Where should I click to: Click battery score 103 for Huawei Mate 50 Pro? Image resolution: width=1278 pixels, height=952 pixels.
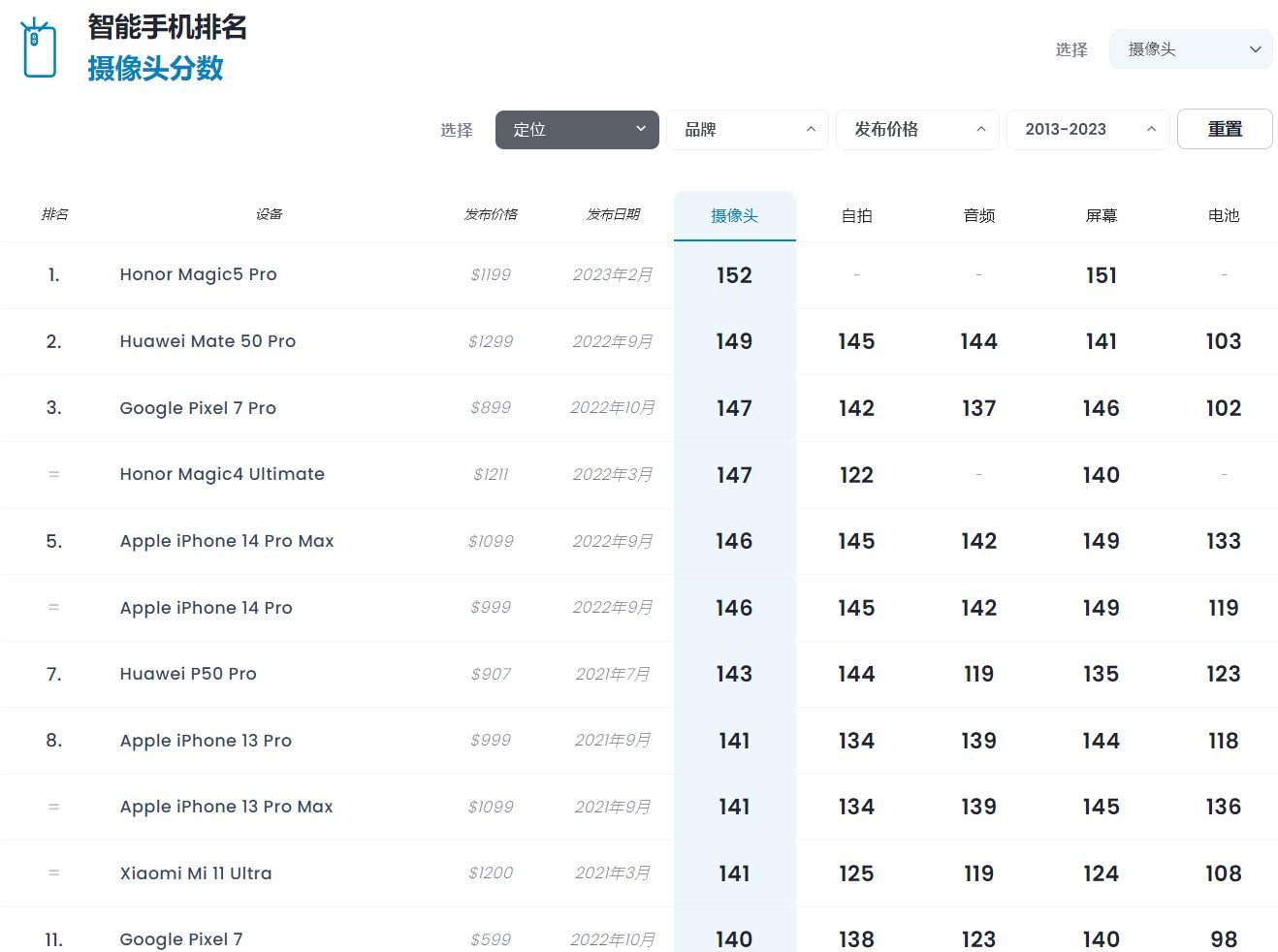point(1224,341)
